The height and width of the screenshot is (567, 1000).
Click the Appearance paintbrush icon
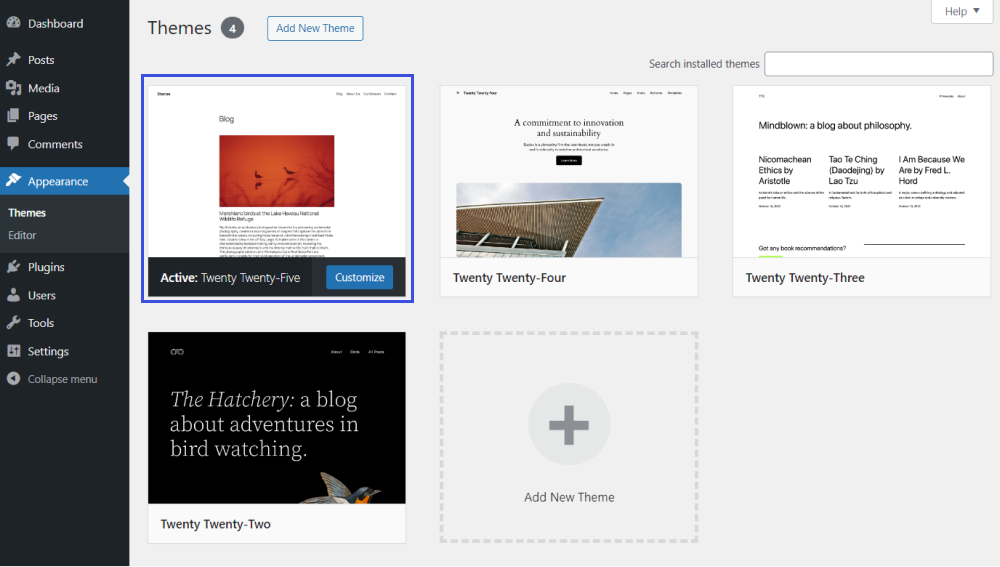tap(13, 180)
